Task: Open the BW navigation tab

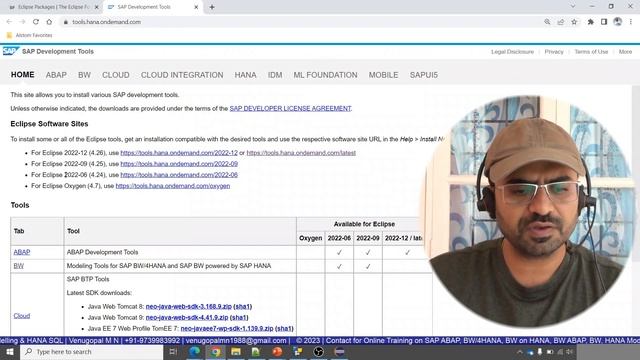Action: [x=84, y=75]
